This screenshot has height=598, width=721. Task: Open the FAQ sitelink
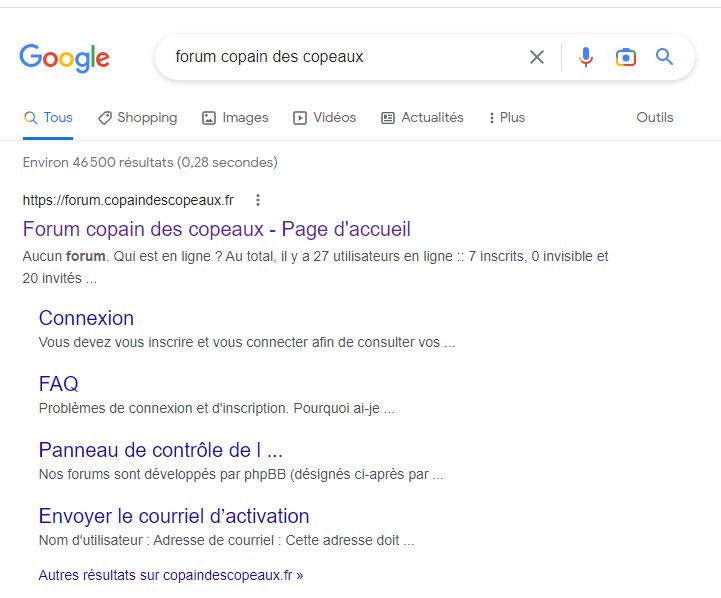coord(58,384)
